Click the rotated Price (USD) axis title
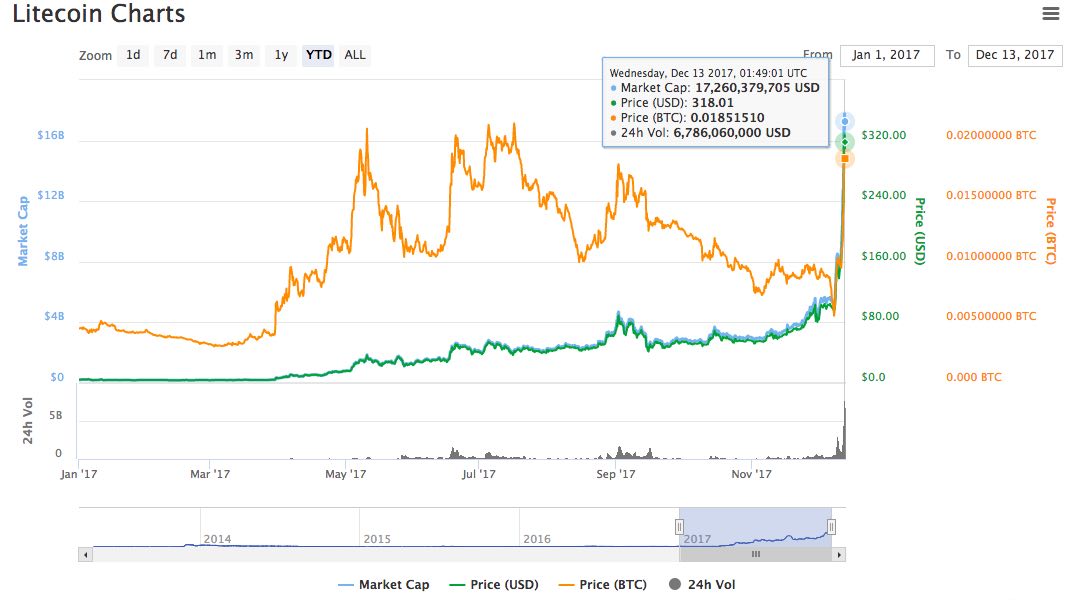Viewport: 1069px width, 600px height. (920, 231)
